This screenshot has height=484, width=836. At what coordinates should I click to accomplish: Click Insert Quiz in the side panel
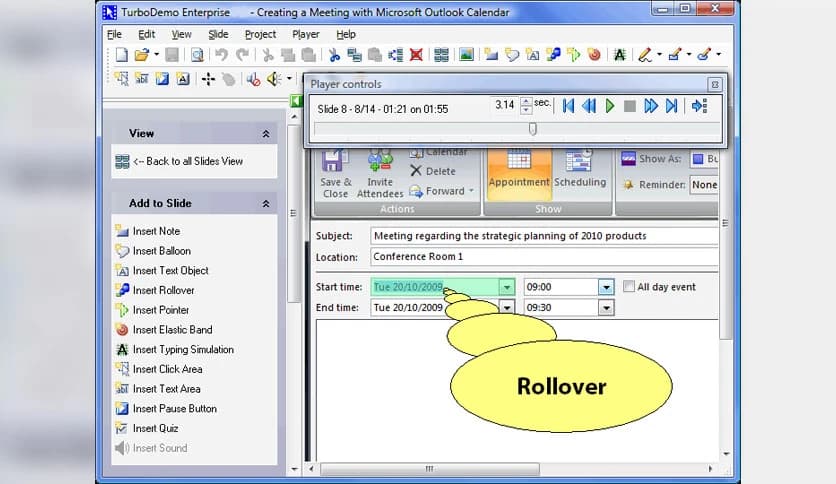point(147,428)
